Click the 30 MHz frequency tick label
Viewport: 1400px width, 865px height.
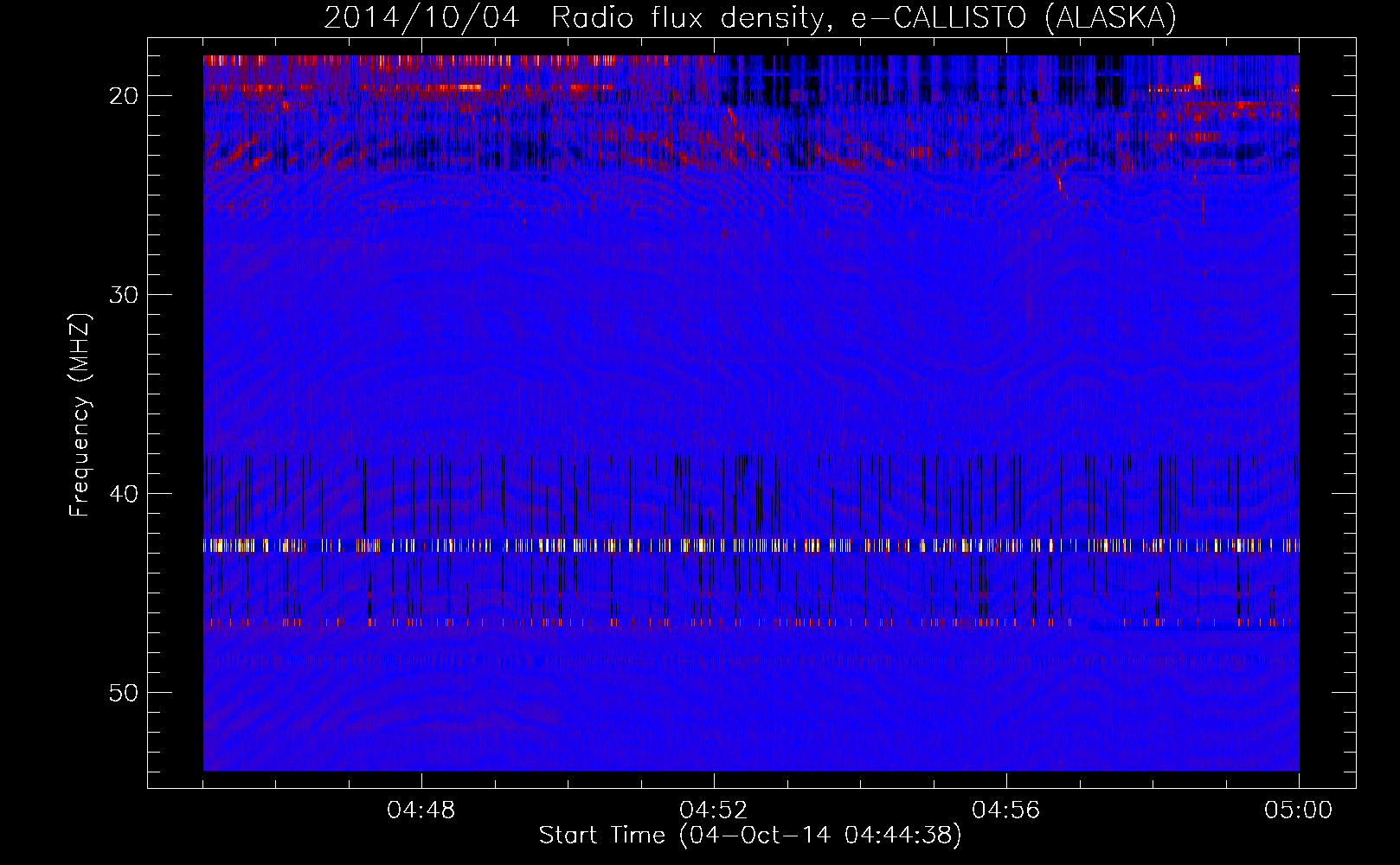pos(124,295)
